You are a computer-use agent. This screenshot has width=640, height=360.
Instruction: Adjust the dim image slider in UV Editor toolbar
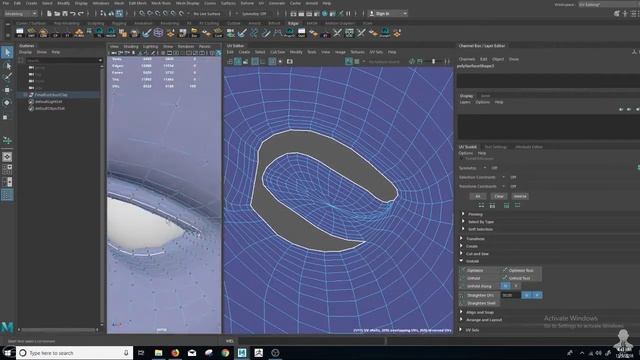433,62
